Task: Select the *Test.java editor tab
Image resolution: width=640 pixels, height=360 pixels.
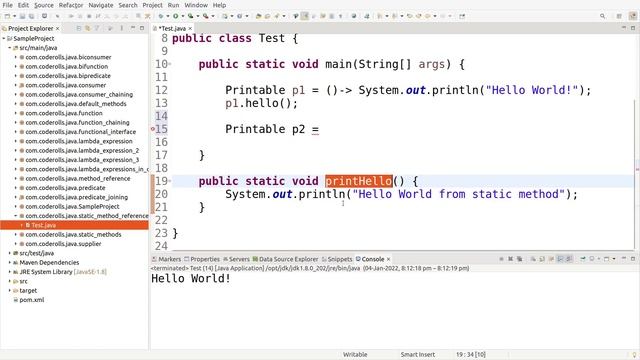Action: pyautogui.click(x=172, y=29)
